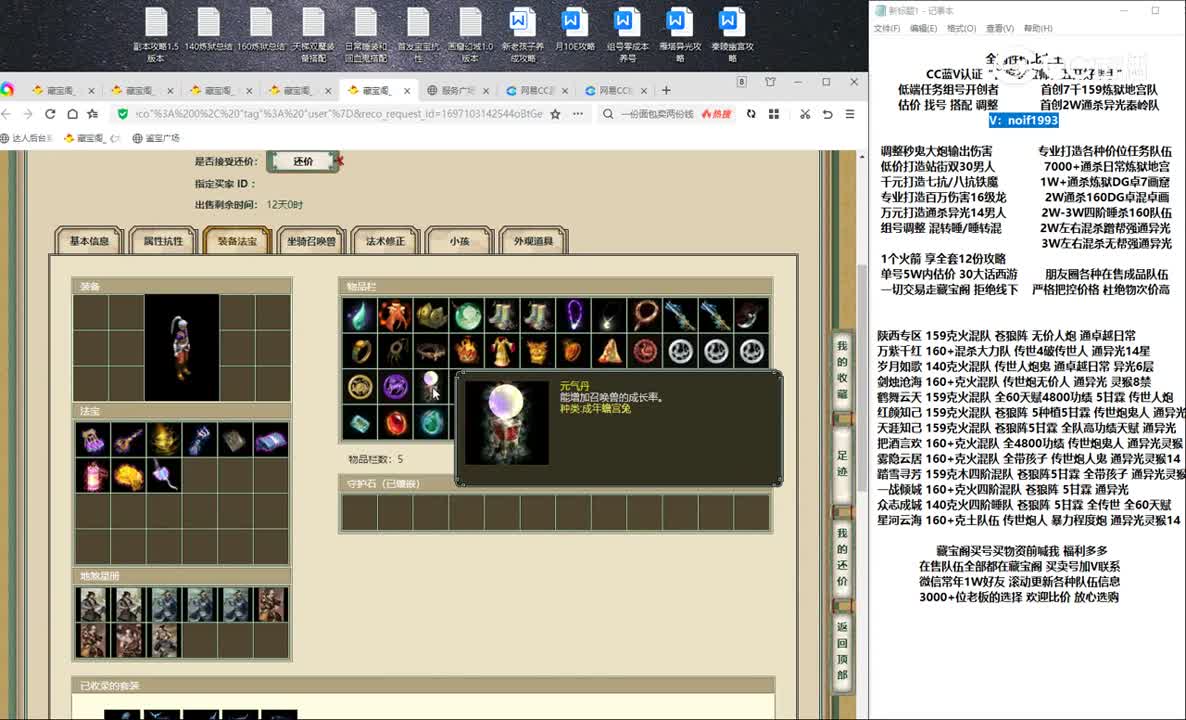Open the 装备法宝 tab

coord(238,241)
